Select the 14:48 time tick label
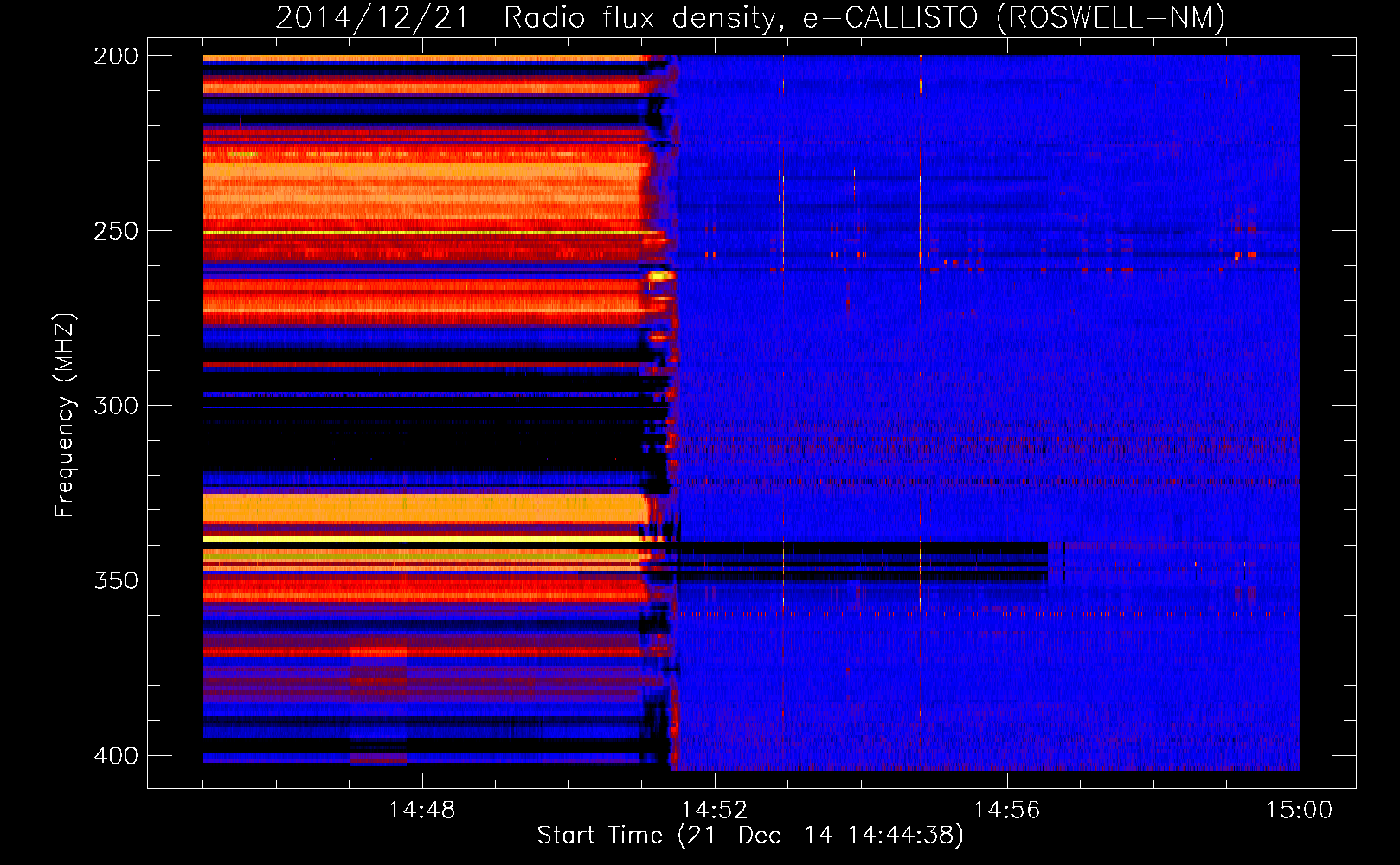This screenshot has width=1400, height=865. 421,811
